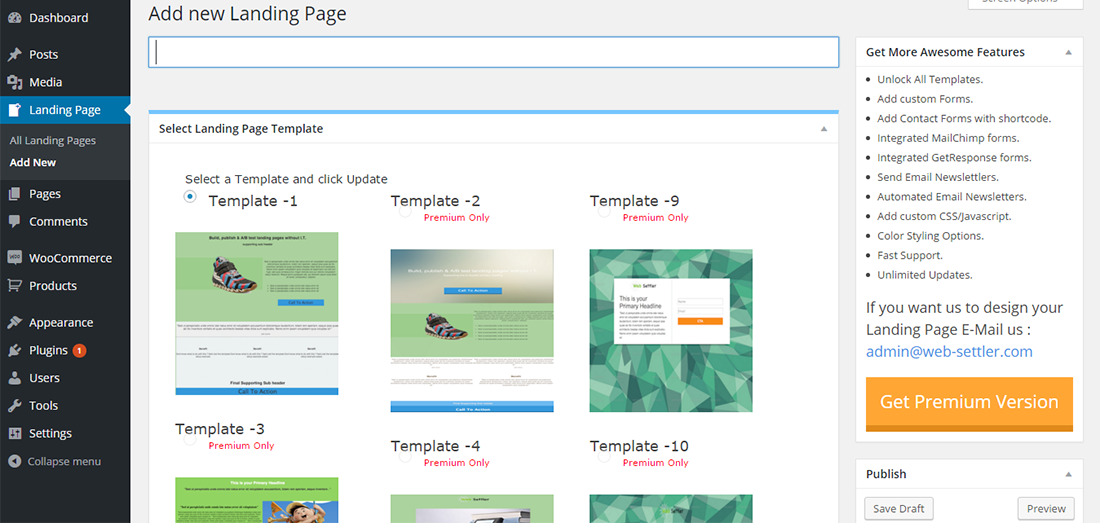
Task: Open the Appearance menu item
Action: coord(65,322)
